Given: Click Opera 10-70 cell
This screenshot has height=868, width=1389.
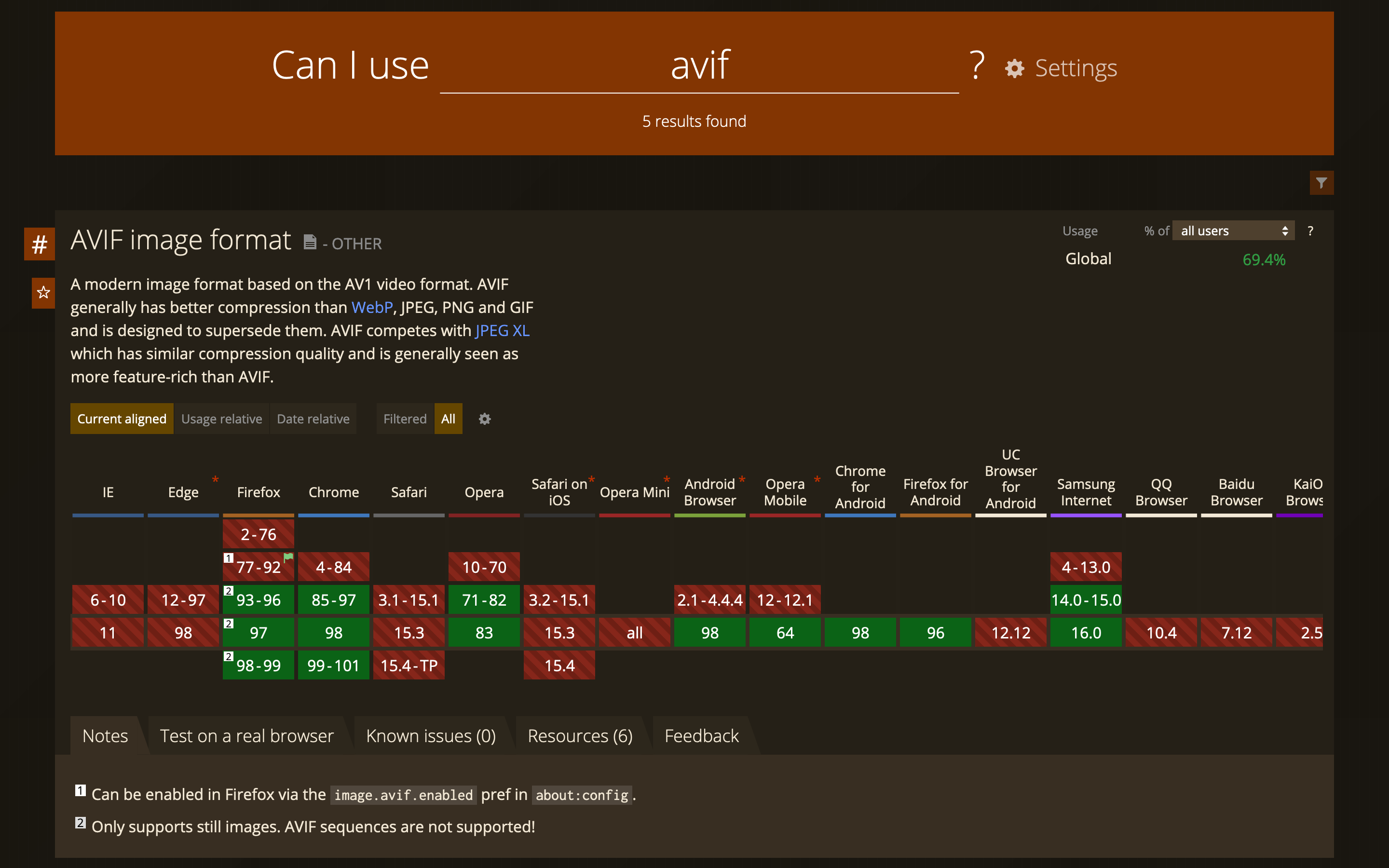Looking at the screenshot, I should [x=484, y=567].
